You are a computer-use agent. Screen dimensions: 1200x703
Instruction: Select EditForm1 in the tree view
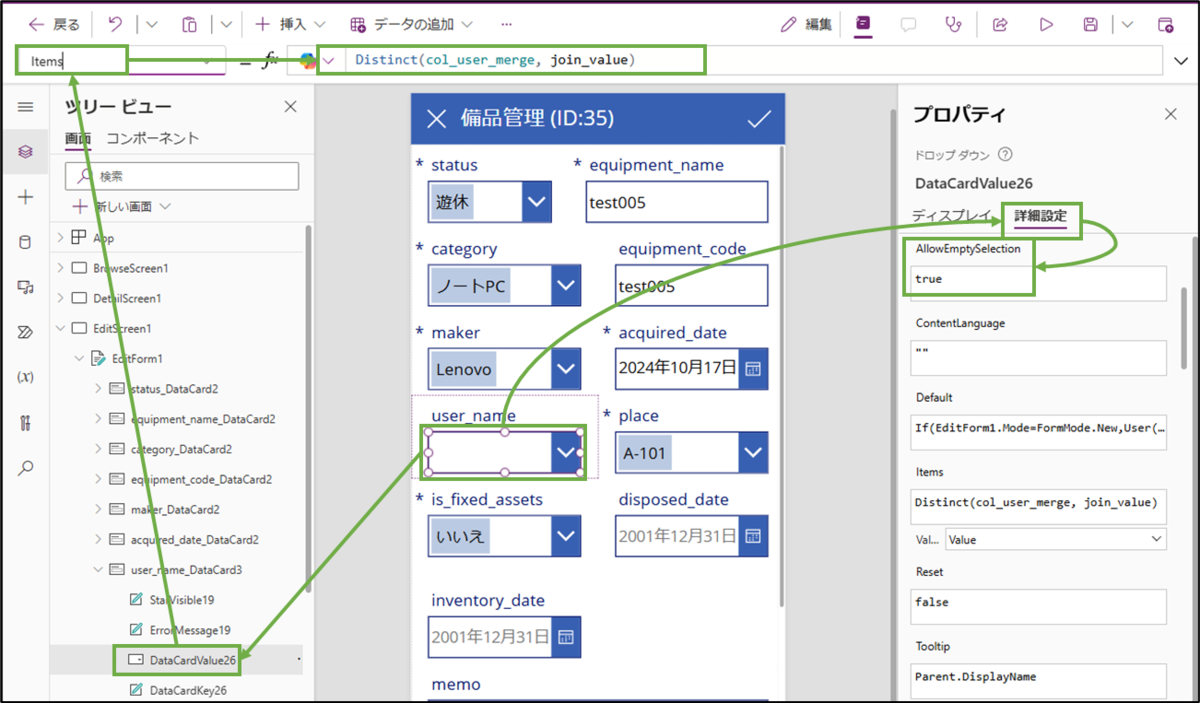(x=137, y=358)
